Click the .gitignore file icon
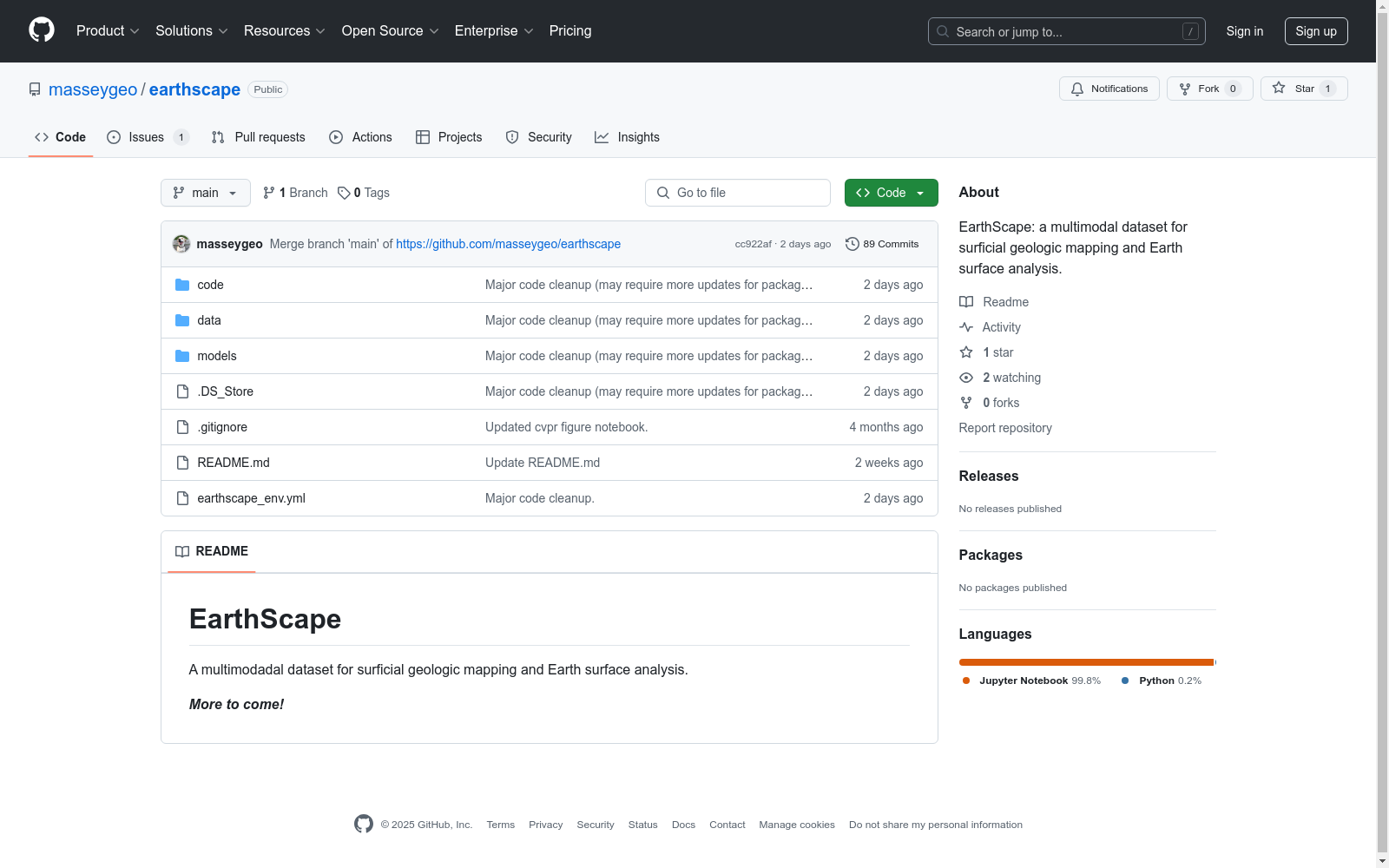 coord(182,427)
